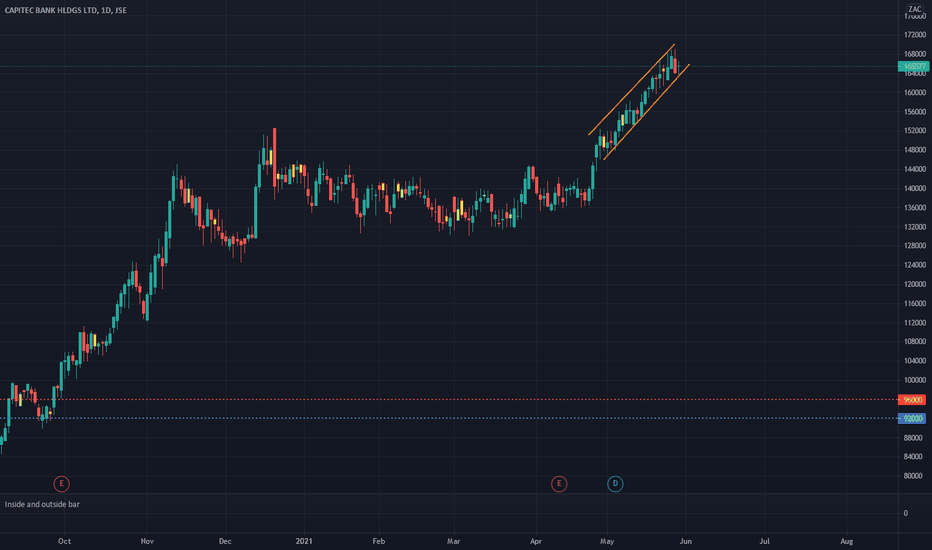Click the May dividend D marker

click(615, 483)
